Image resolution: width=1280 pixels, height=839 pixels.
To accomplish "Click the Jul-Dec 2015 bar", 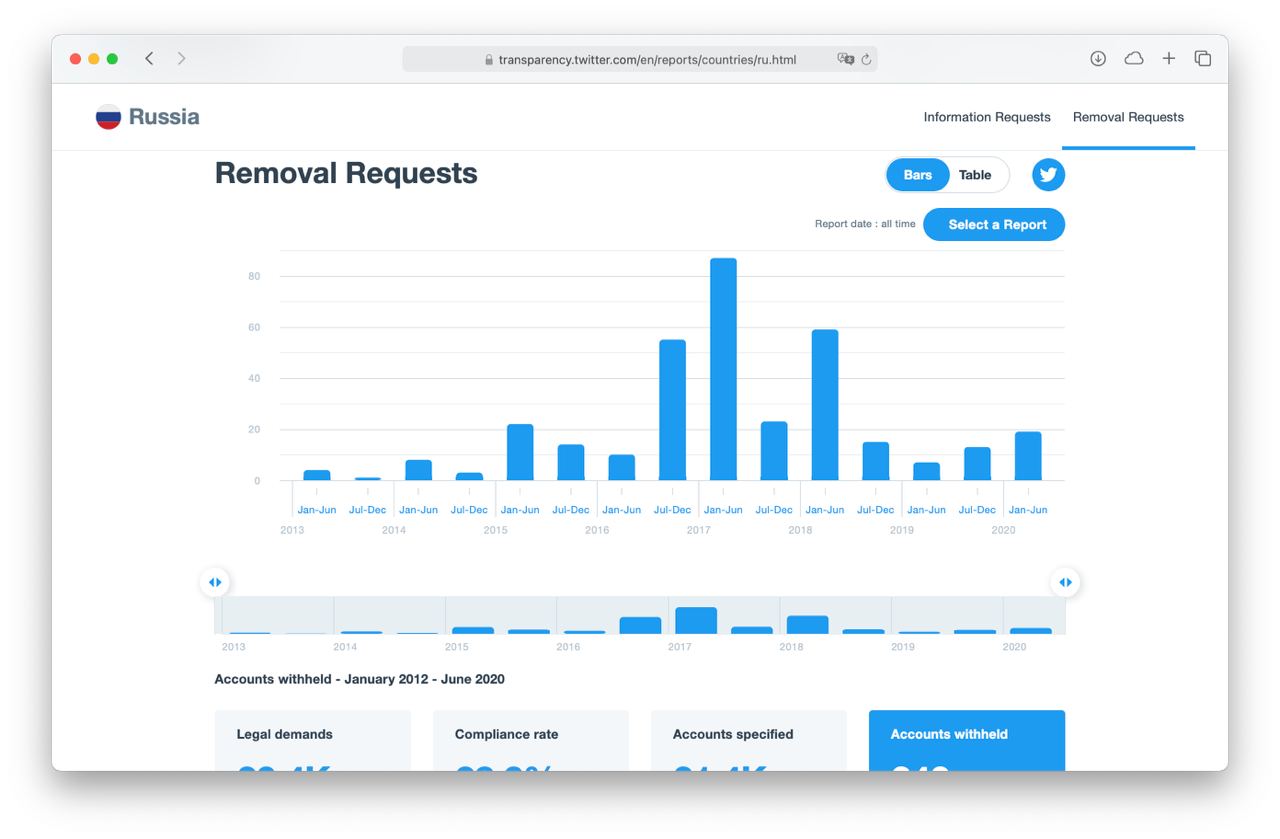I will [571, 462].
